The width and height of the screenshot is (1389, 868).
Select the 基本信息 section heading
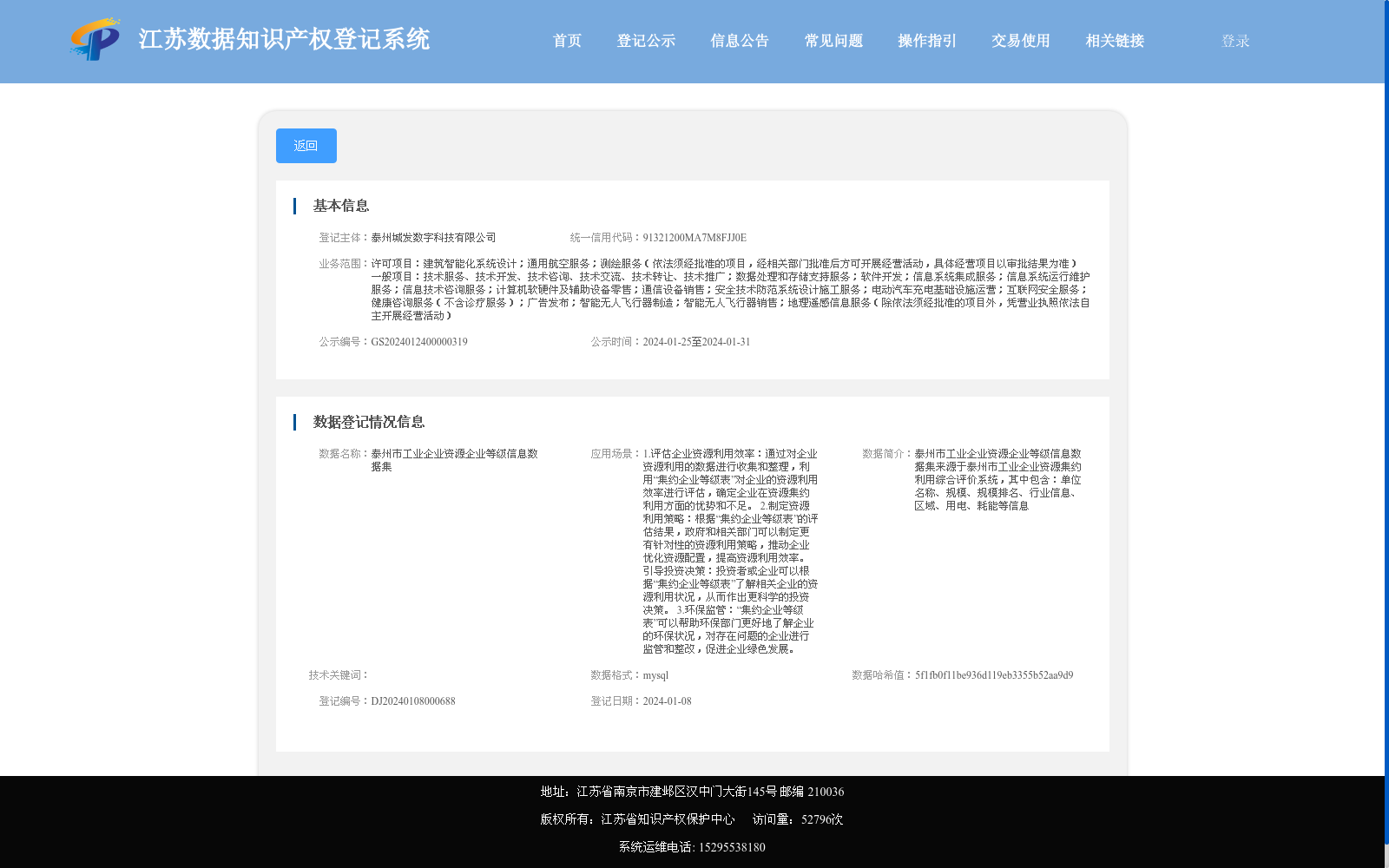[341, 206]
